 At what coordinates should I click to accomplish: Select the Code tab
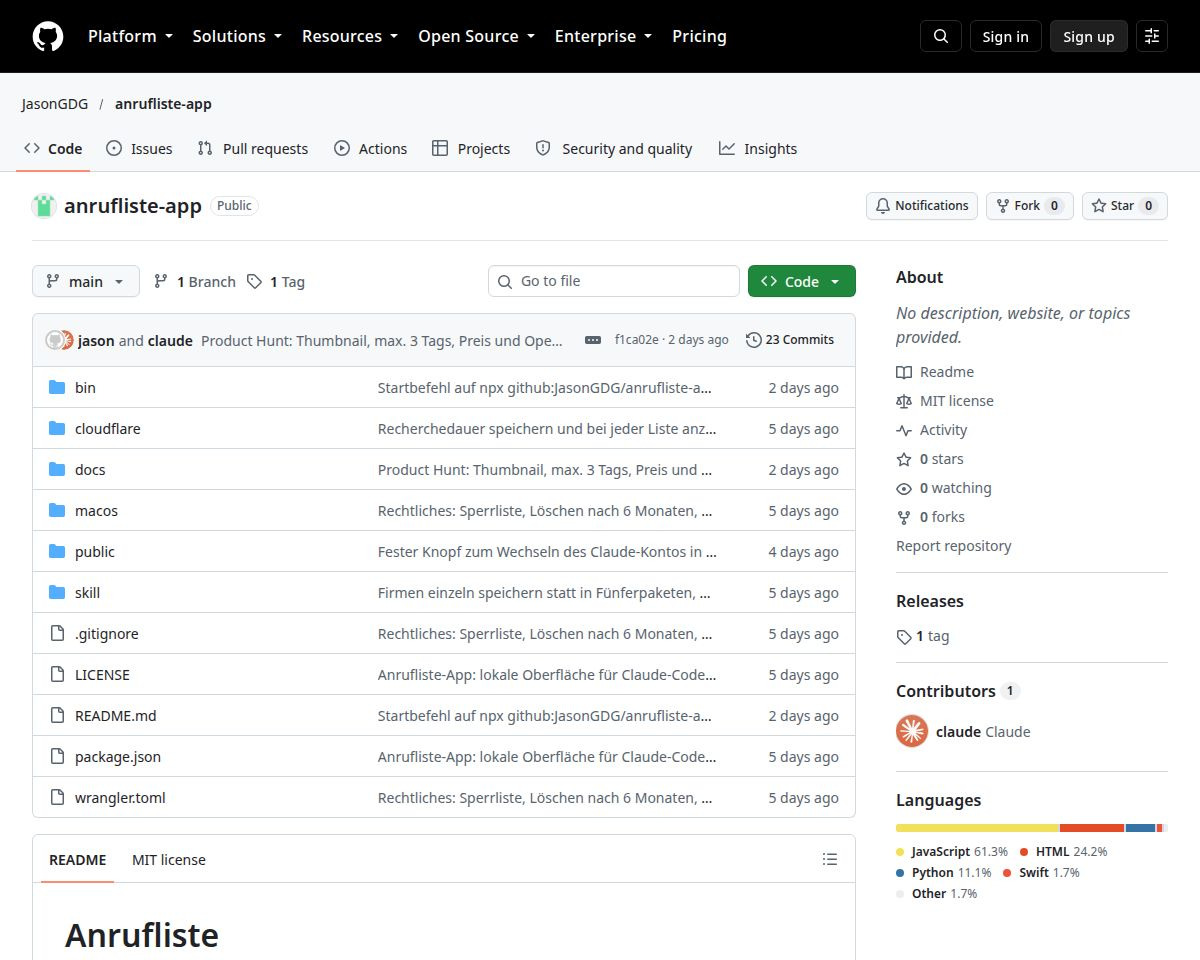pos(53,149)
